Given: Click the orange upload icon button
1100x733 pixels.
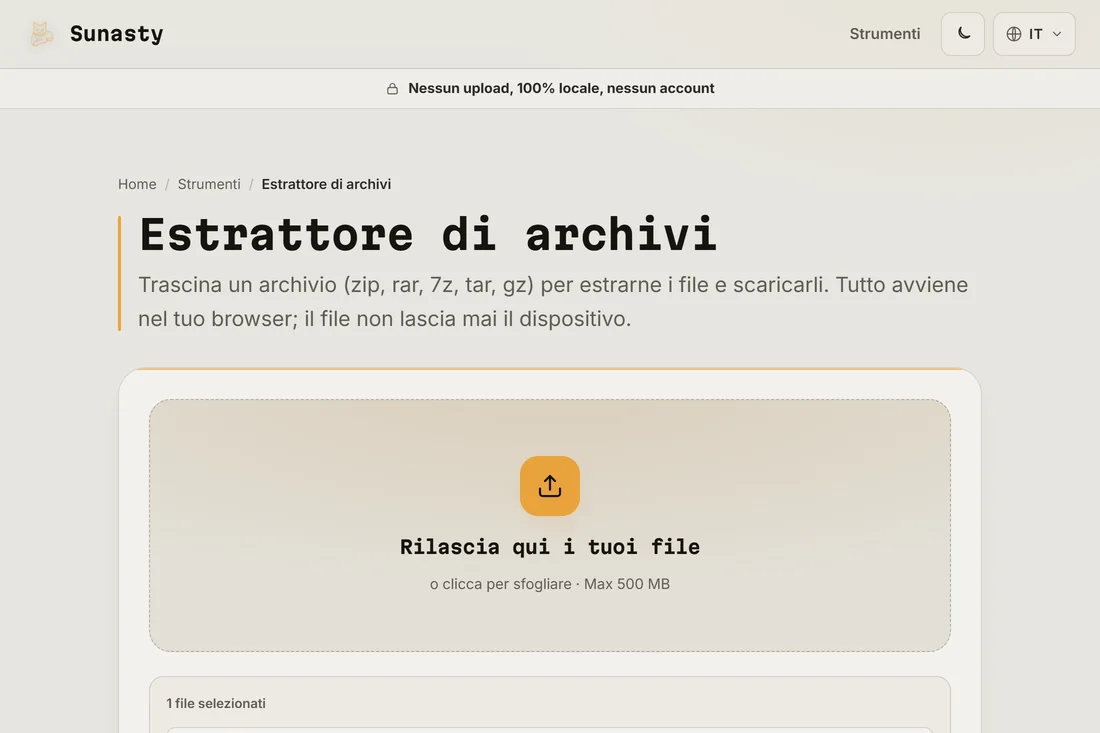Looking at the screenshot, I should (550, 486).
